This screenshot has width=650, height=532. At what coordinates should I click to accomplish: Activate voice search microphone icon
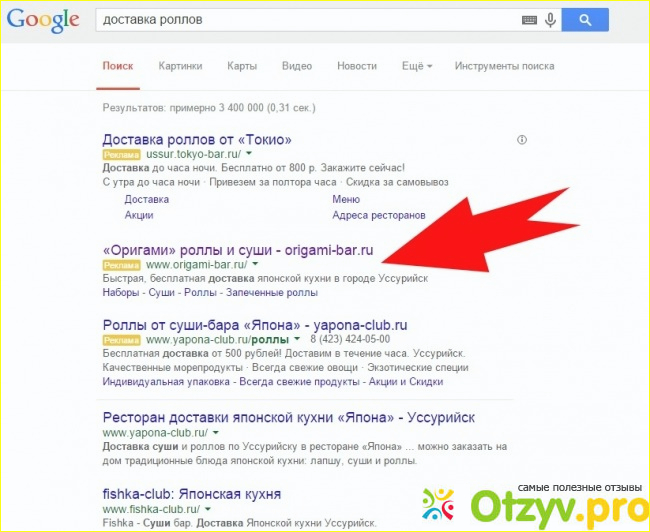point(551,19)
